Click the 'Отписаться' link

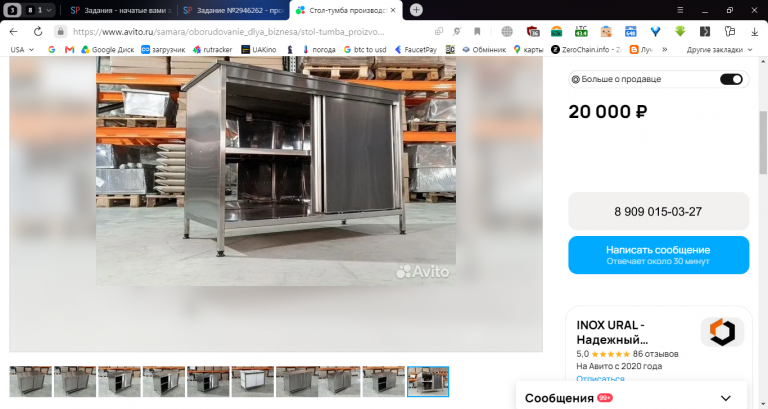click(x=600, y=379)
